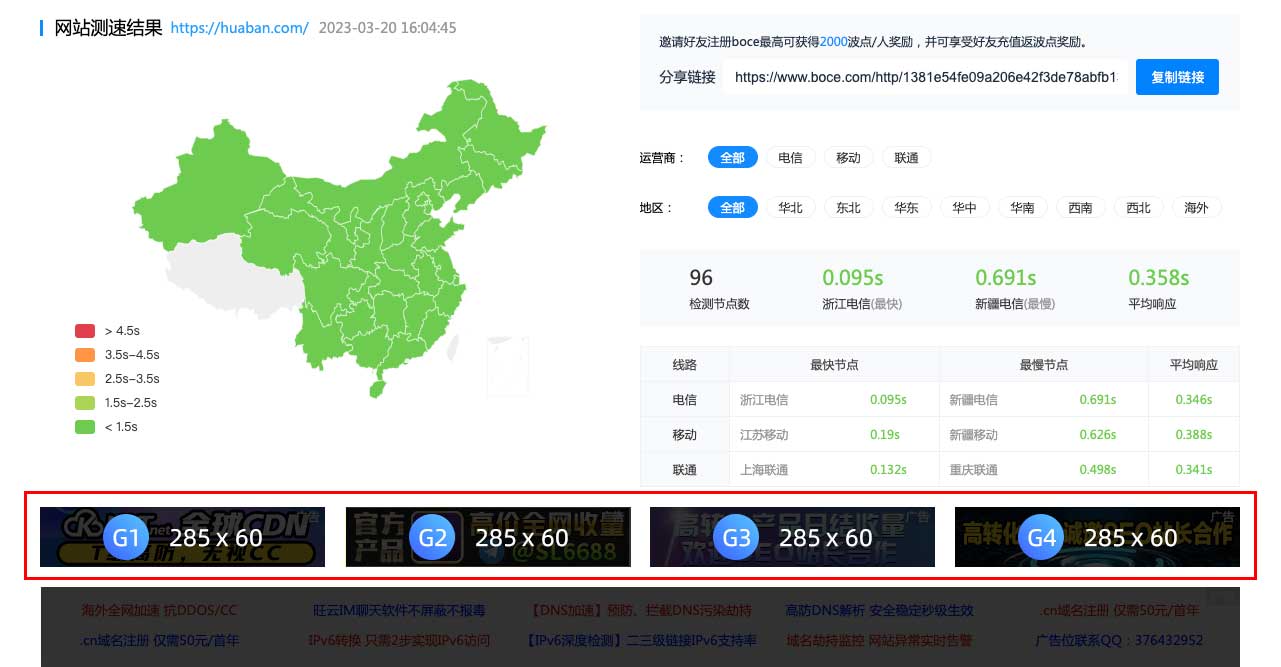The image size is (1281, 667).
Task: Filter the region by 华北
Action: click(x=790, y=208)
